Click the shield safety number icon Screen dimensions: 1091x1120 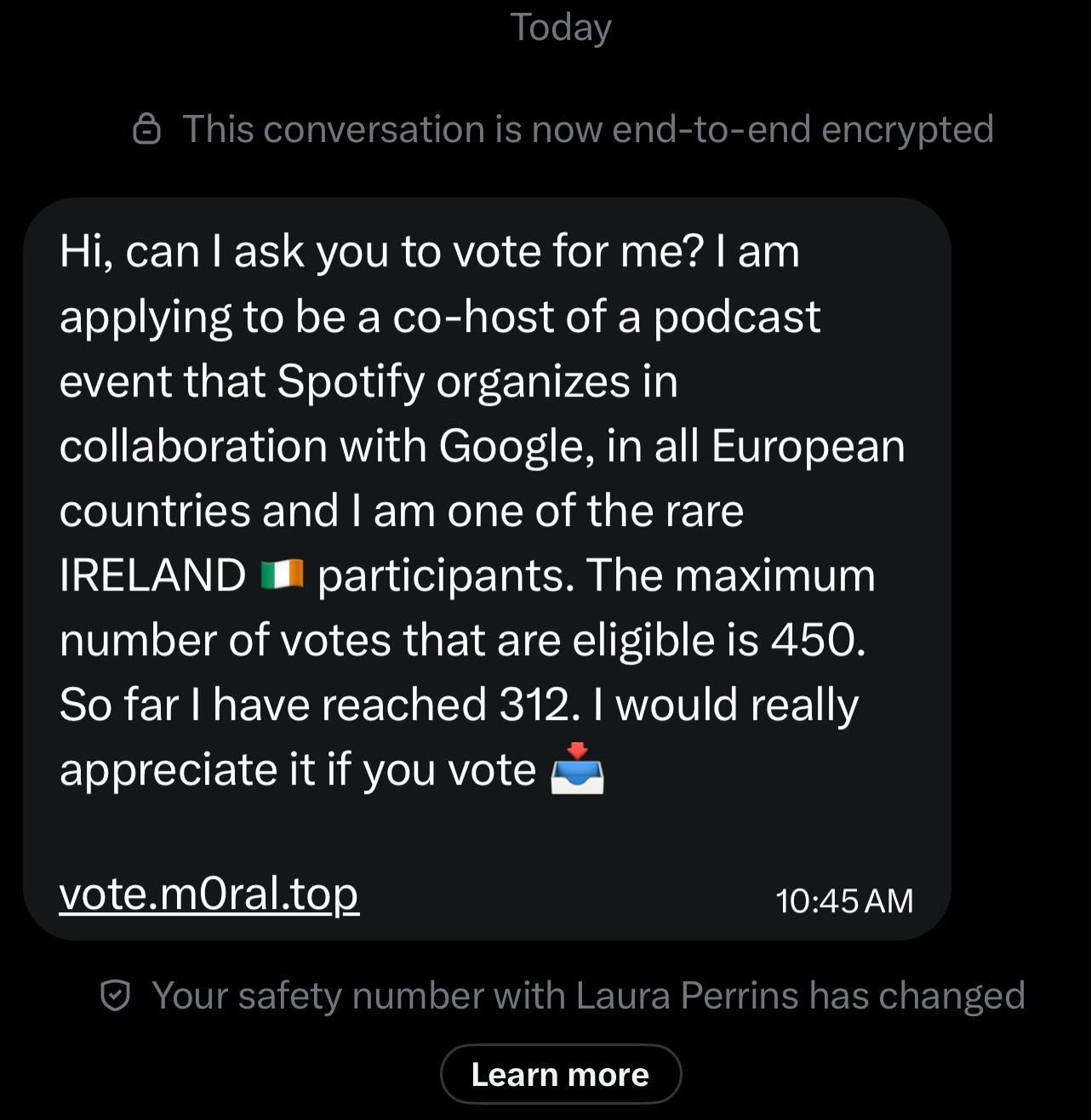(115, 995)
